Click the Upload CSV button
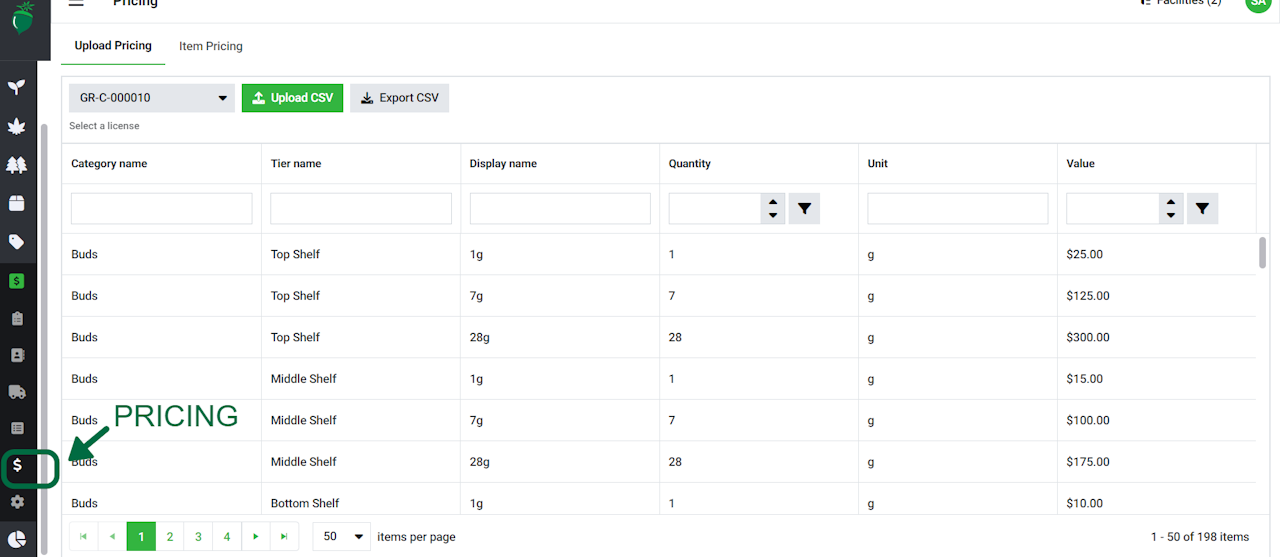 293,98
